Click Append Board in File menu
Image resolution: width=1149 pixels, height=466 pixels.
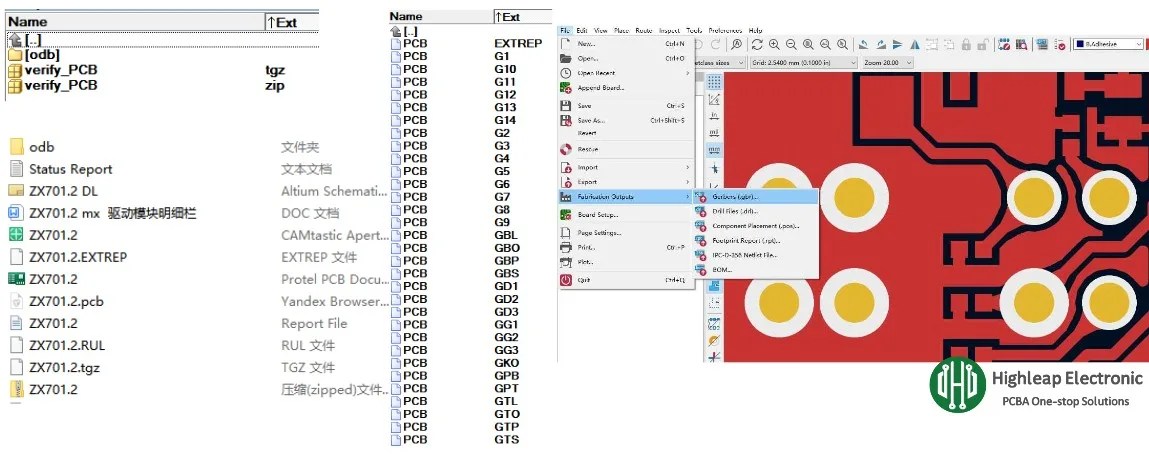(x=625, y=88)
